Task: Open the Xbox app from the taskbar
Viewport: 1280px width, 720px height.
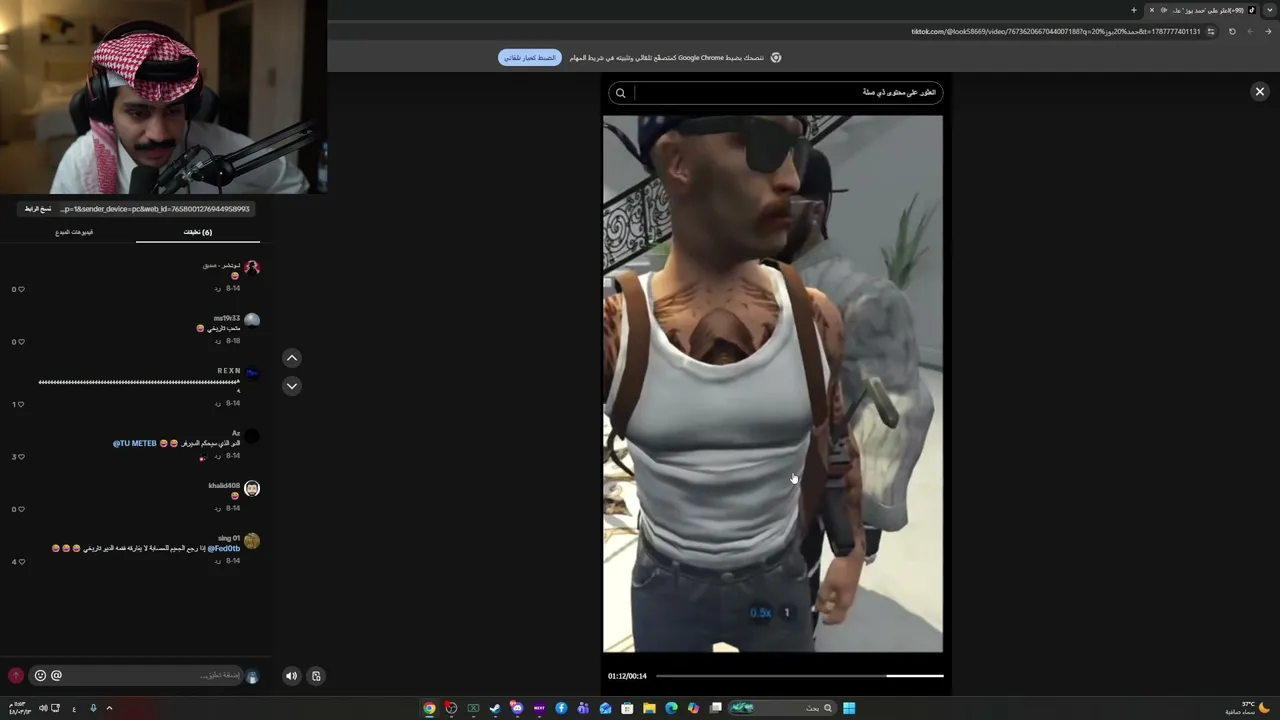Action: [x=473, y=708]
